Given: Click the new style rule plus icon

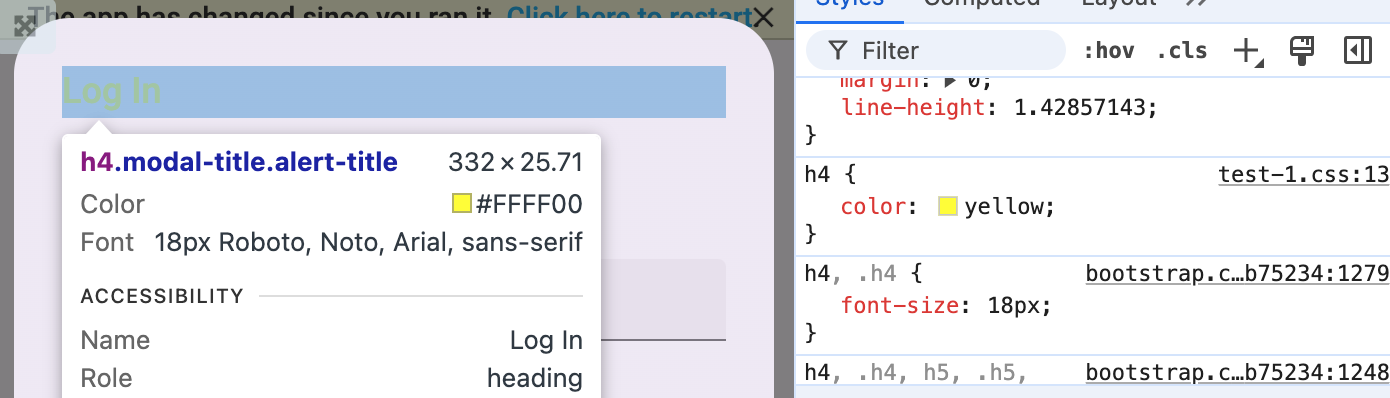Looking at the screenshot, I should pyautogui.click(x=1247, y=51).
